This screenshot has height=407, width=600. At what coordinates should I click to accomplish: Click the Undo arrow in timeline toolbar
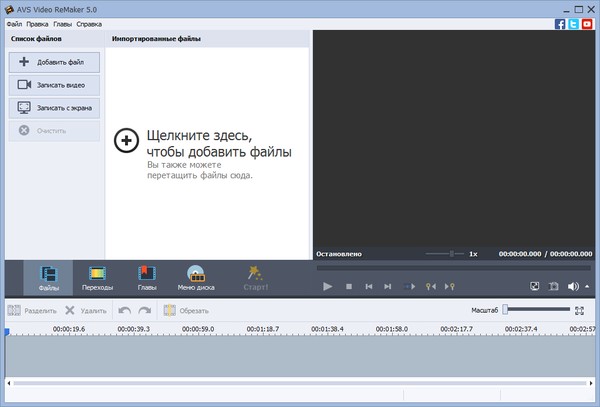click(x=125, y=311)
